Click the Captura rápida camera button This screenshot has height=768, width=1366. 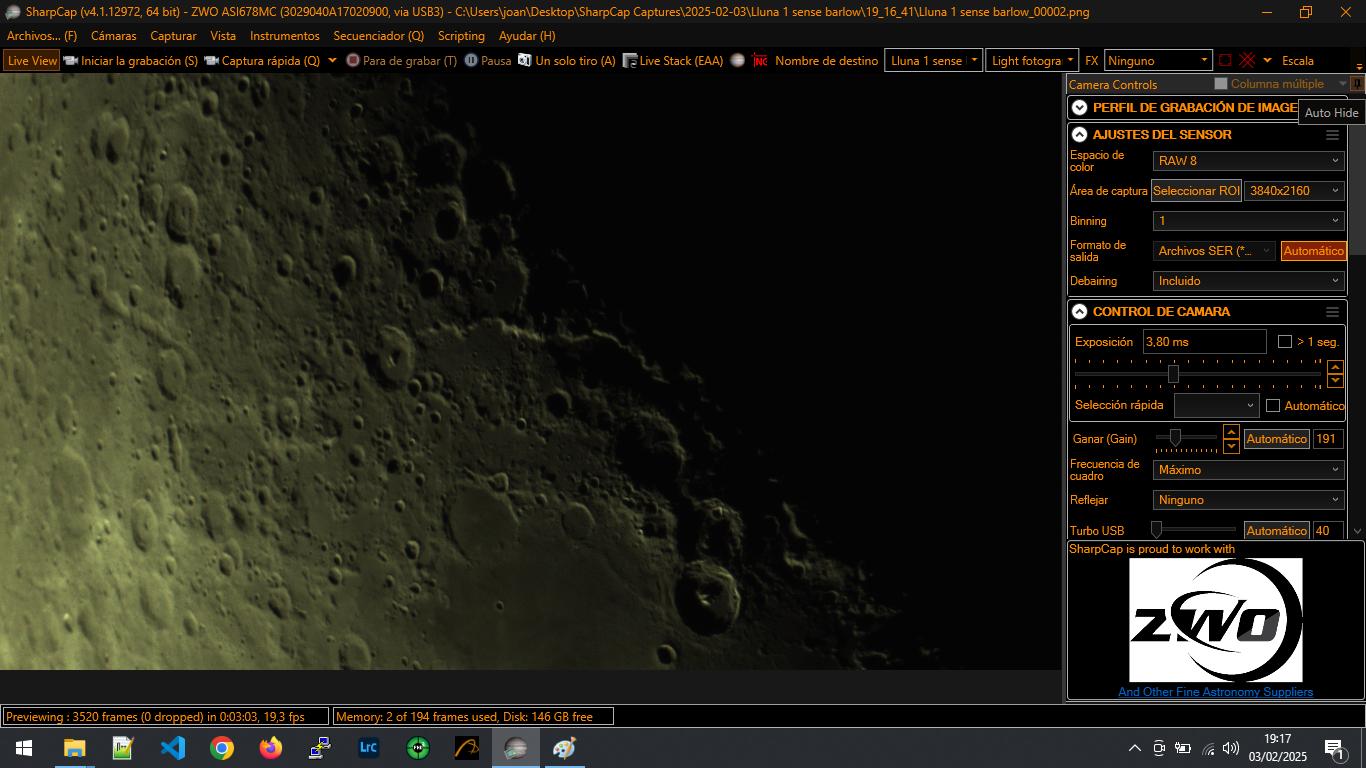[x=262, y=60]
